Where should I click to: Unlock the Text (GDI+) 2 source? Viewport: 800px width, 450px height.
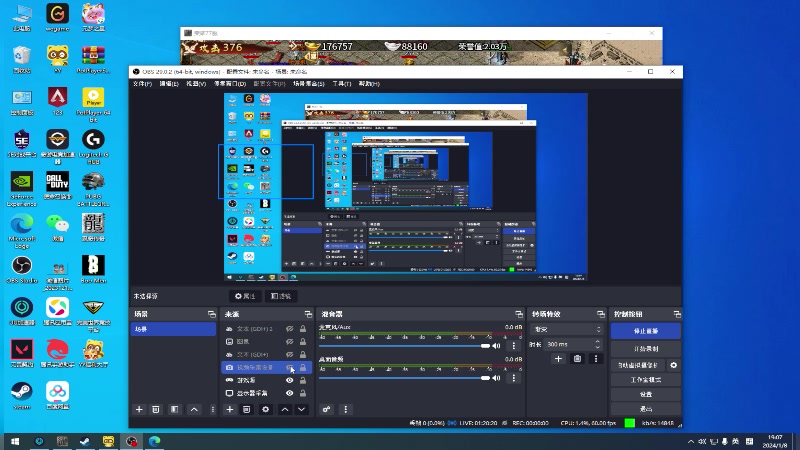coord(303,329)
